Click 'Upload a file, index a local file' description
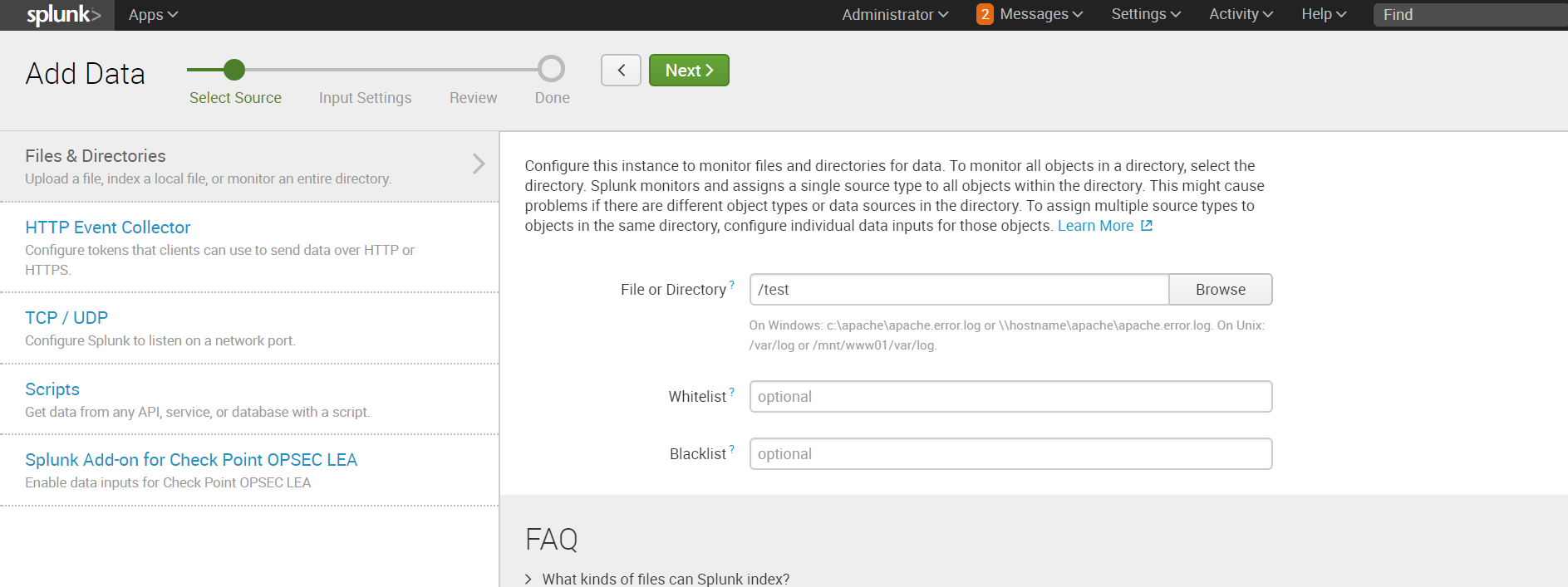The image size is (1568, 587). (208, 179)
